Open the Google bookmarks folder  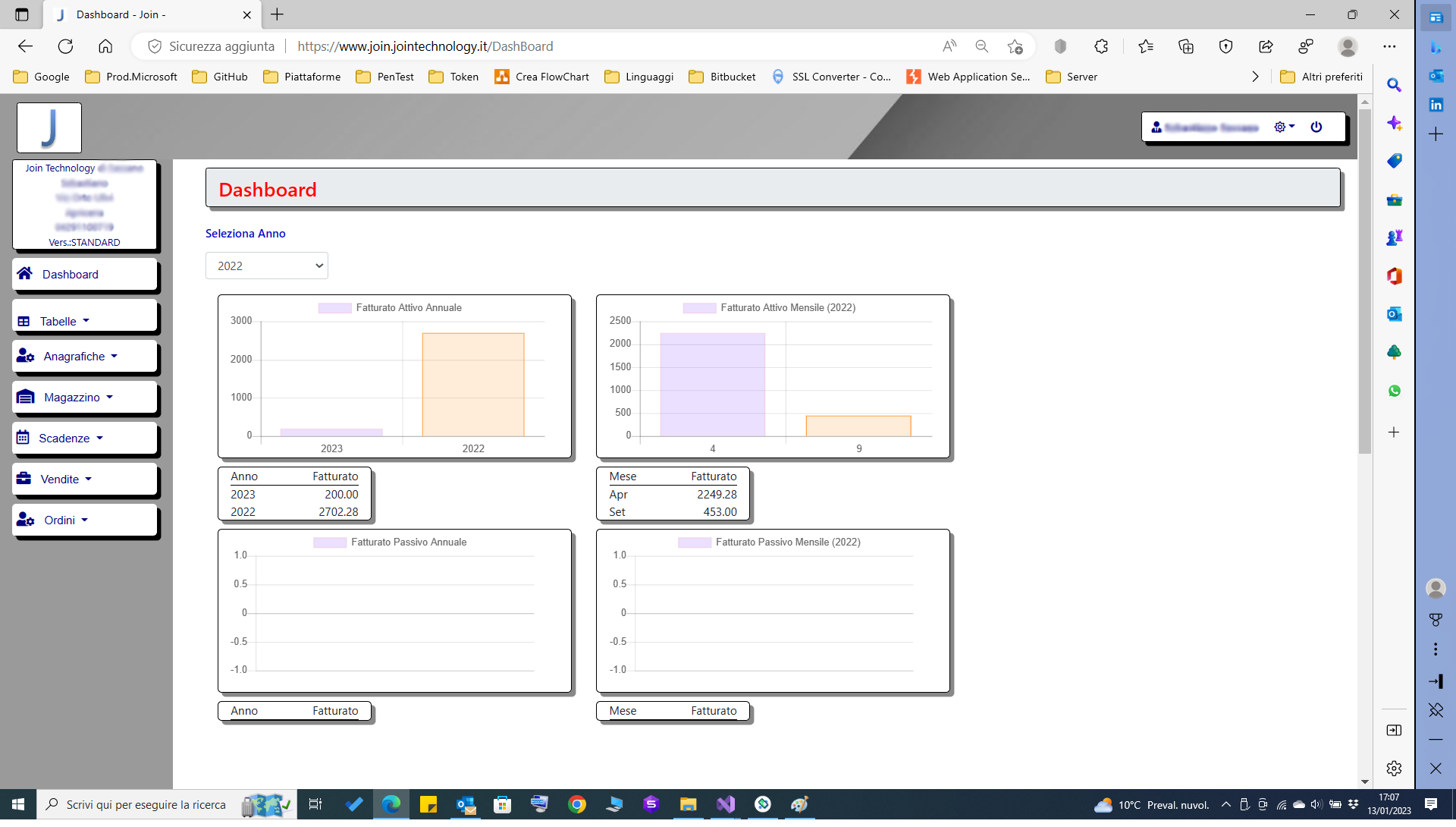(42, 77)
